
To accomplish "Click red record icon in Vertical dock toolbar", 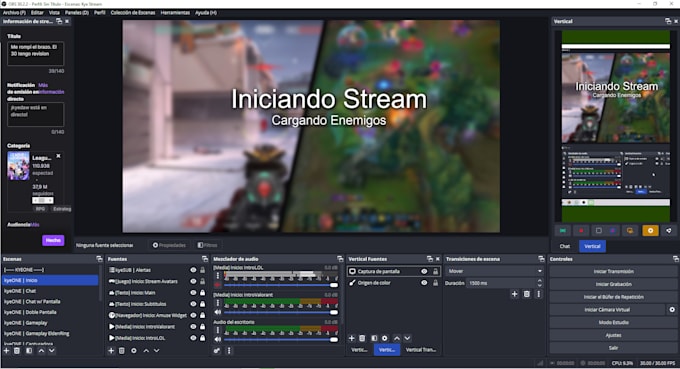I will pos(581,231).
